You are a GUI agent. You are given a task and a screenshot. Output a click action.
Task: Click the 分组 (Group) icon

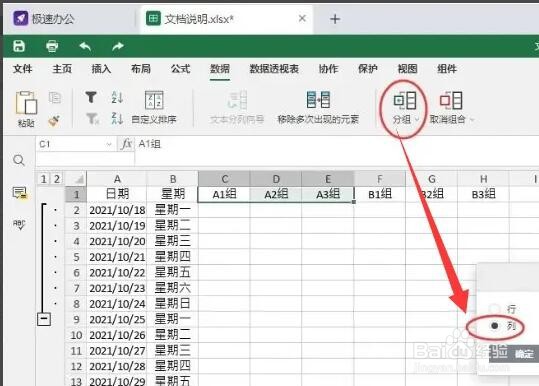(405, 100)
